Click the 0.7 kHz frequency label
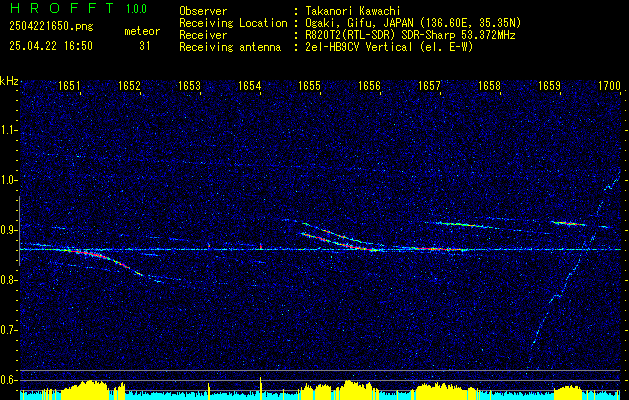This screenshot has width=629, height=400. coord(9,330)
